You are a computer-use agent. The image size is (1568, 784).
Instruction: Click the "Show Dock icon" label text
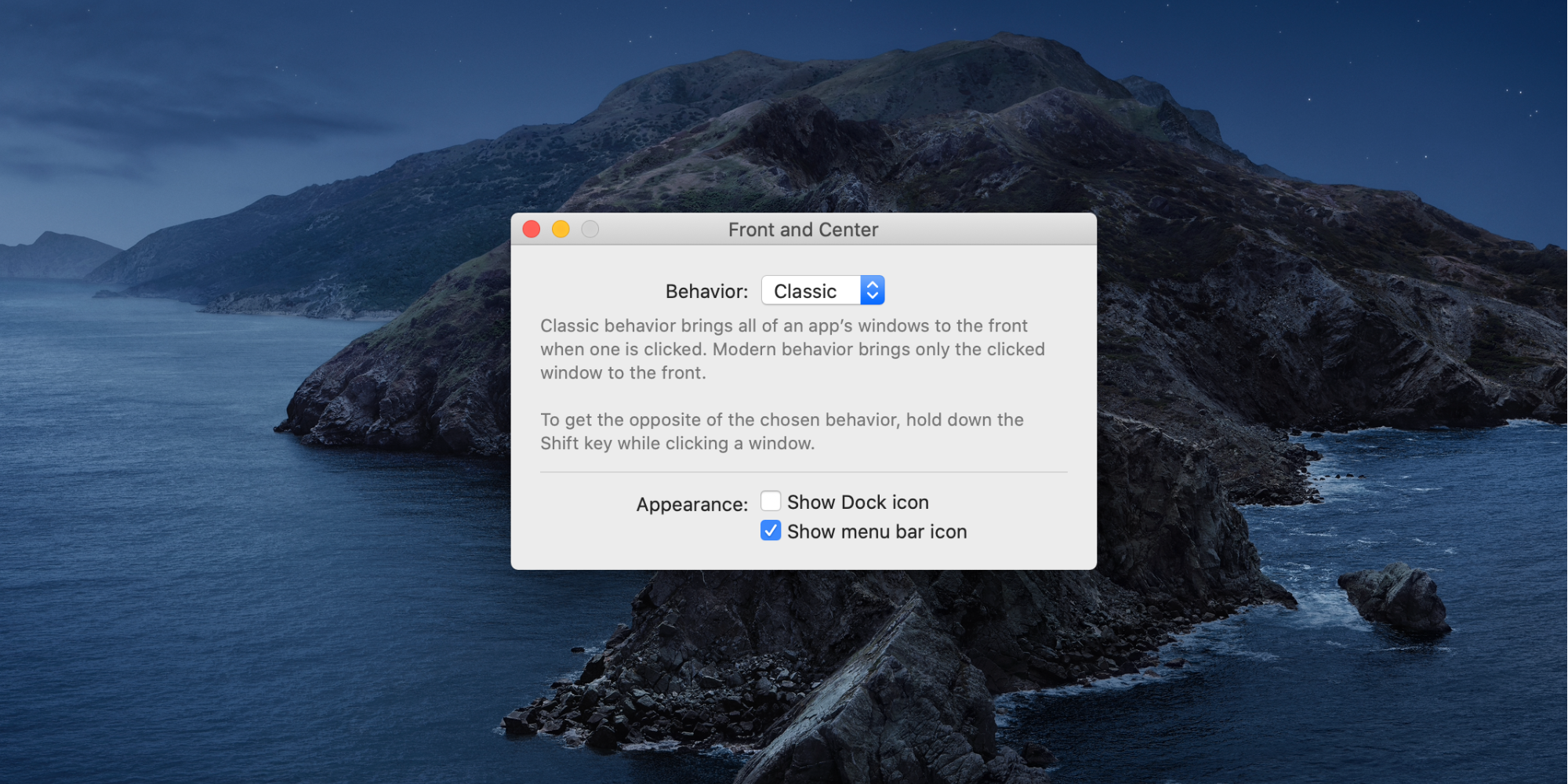(x=858, y=503)
